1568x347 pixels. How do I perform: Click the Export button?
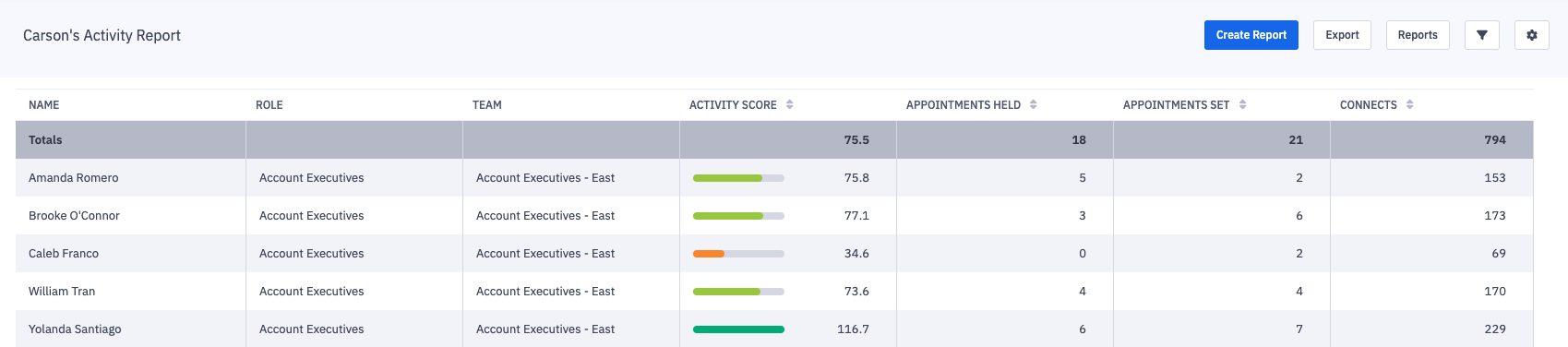[1342, 35]
